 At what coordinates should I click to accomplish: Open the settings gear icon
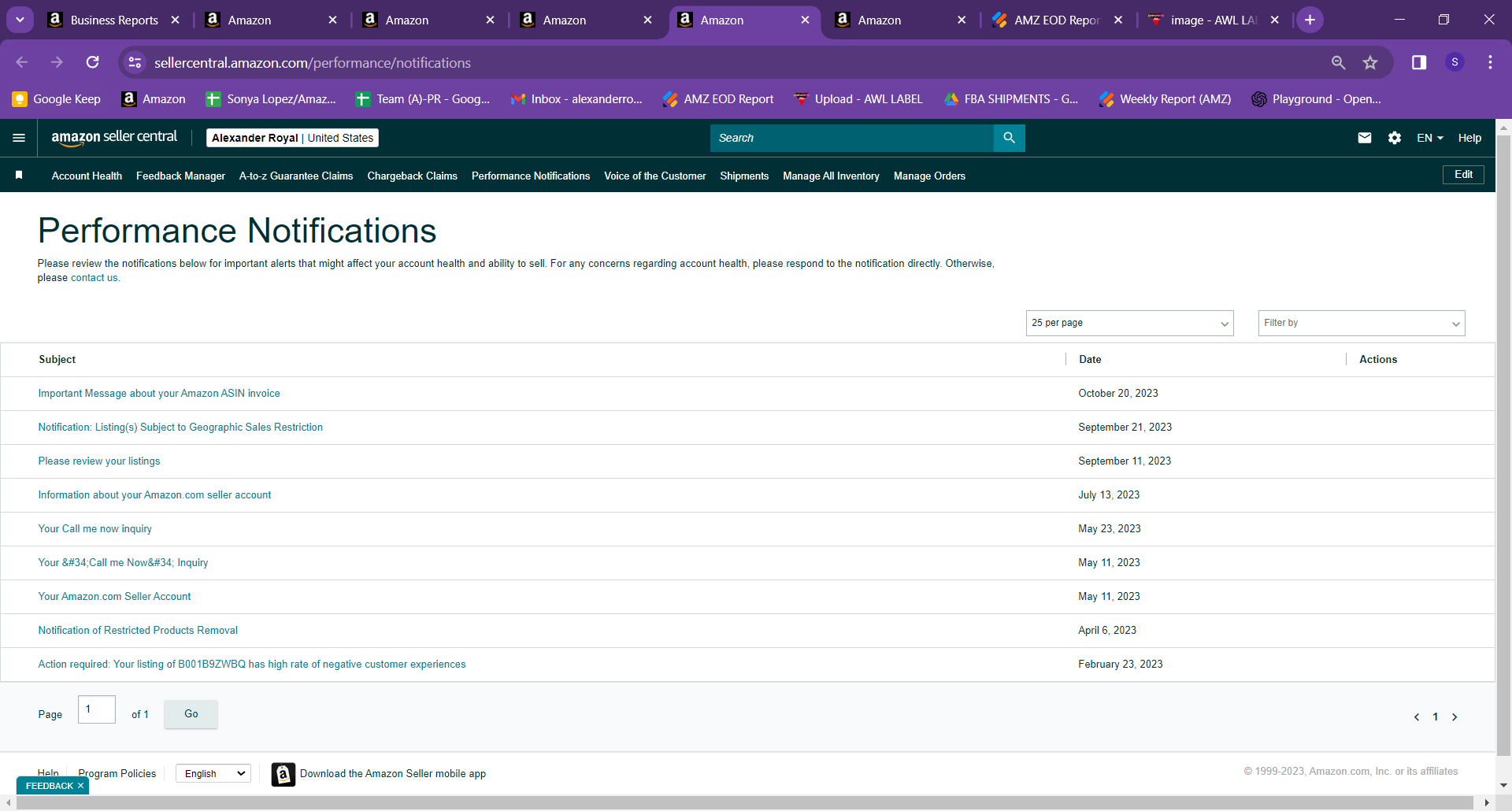[1395, 138]
